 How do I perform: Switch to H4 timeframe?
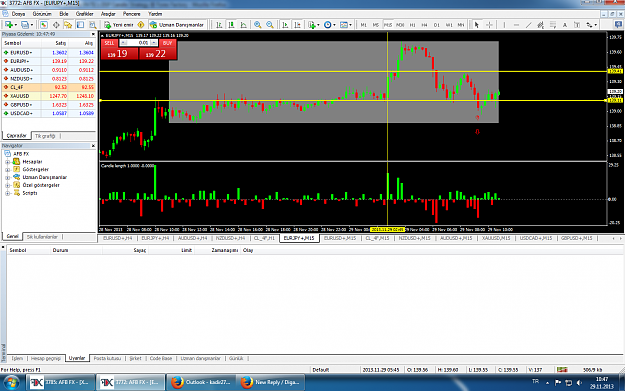coord(425,25)
